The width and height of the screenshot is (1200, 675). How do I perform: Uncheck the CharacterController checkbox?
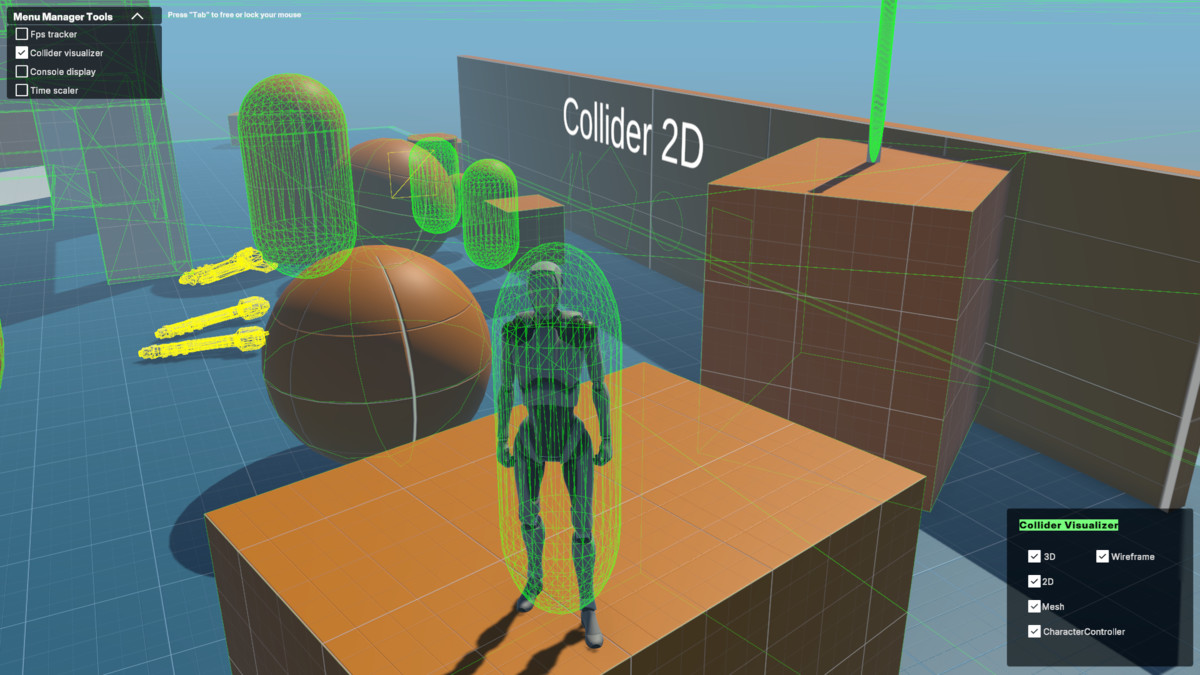coord(1034,631)
